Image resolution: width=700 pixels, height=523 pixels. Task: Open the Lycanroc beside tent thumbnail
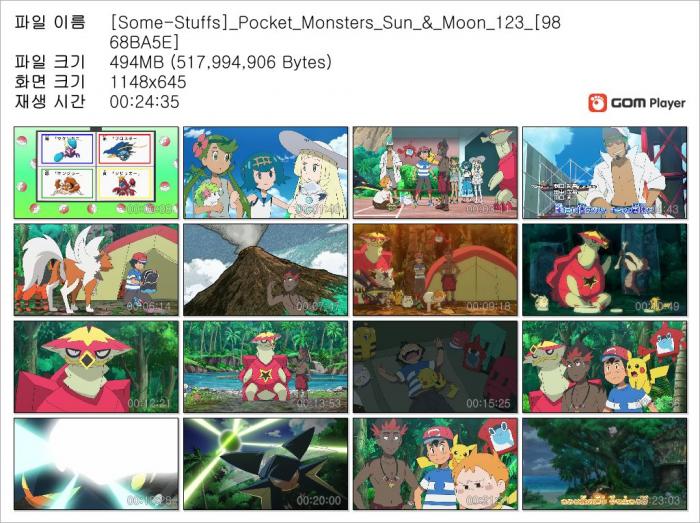pos(96,270)
